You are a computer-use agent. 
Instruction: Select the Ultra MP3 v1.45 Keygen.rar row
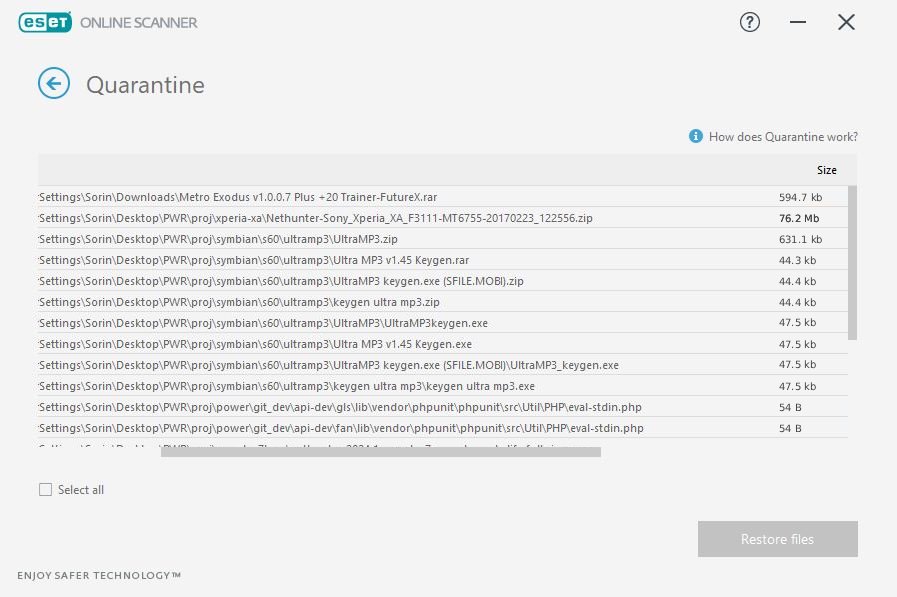(x=443, y=260)
